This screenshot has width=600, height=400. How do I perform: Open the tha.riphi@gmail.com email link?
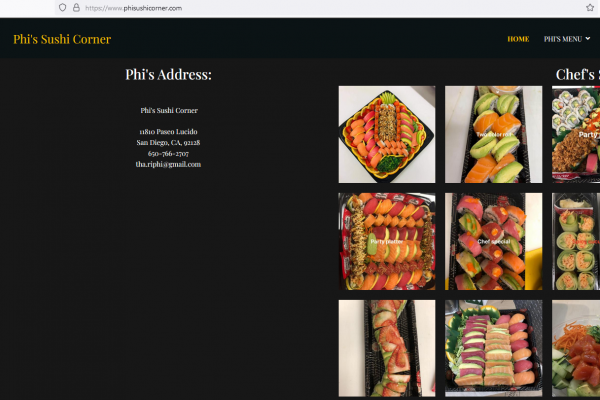[168, 164]
